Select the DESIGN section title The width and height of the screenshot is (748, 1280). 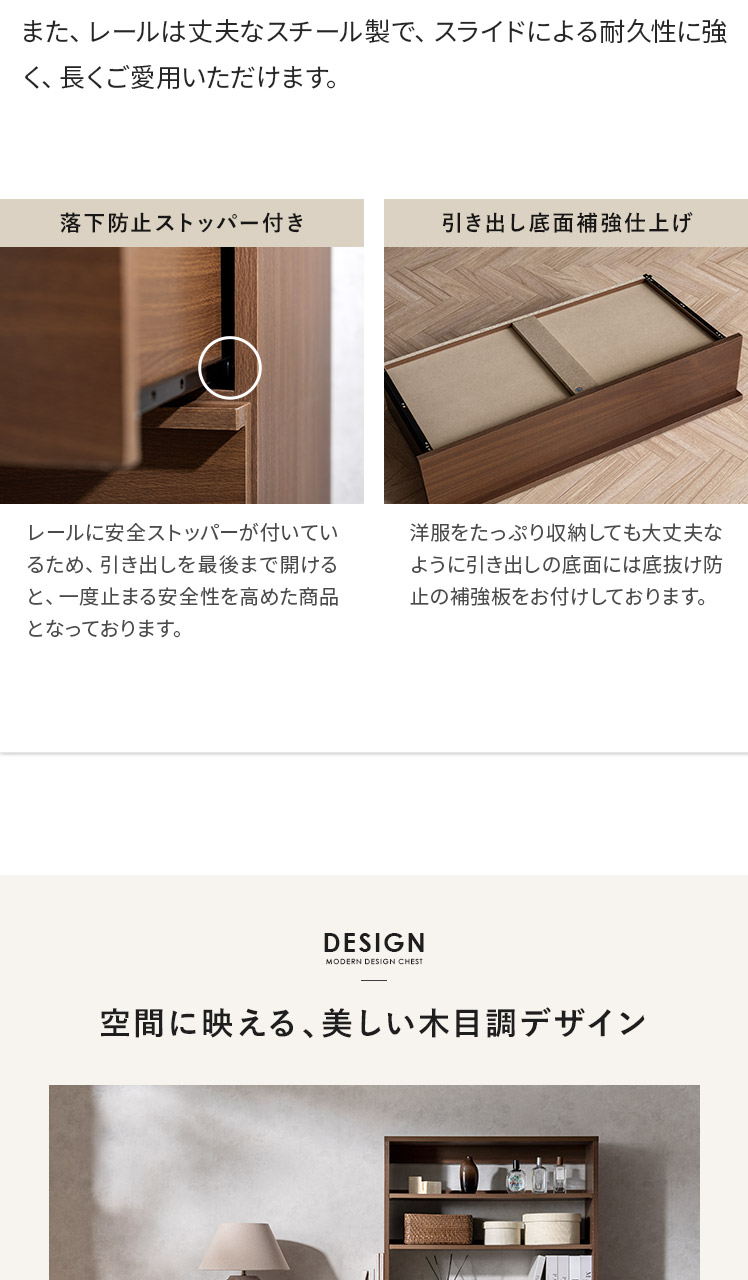click(374, 943)
